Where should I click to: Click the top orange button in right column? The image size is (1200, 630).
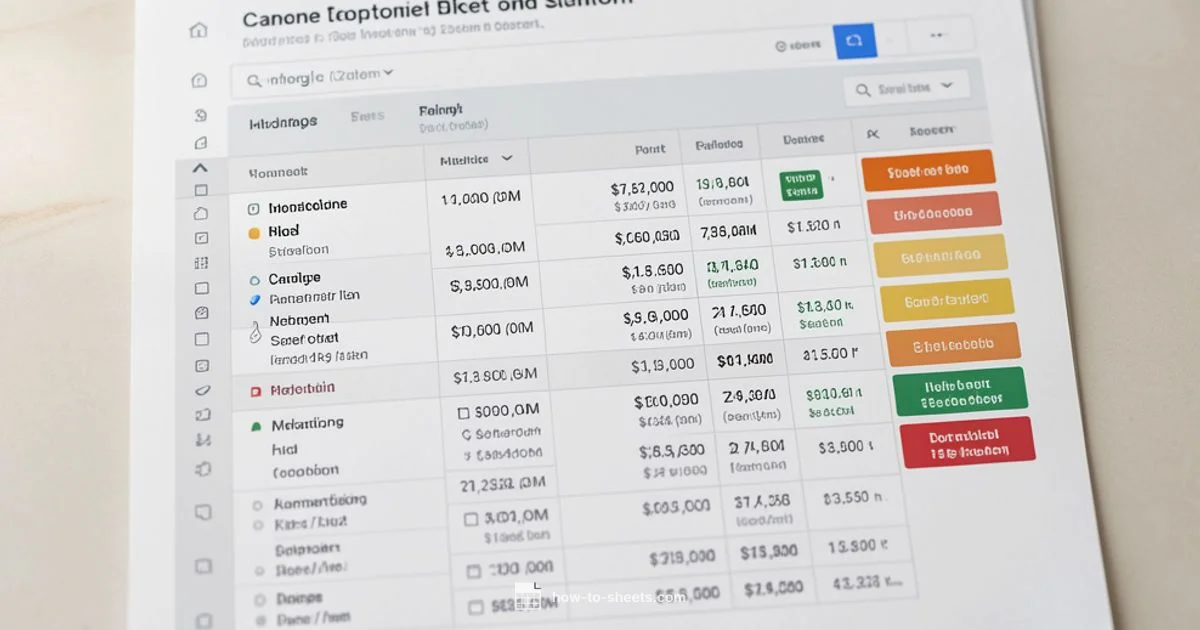(927, 170)
